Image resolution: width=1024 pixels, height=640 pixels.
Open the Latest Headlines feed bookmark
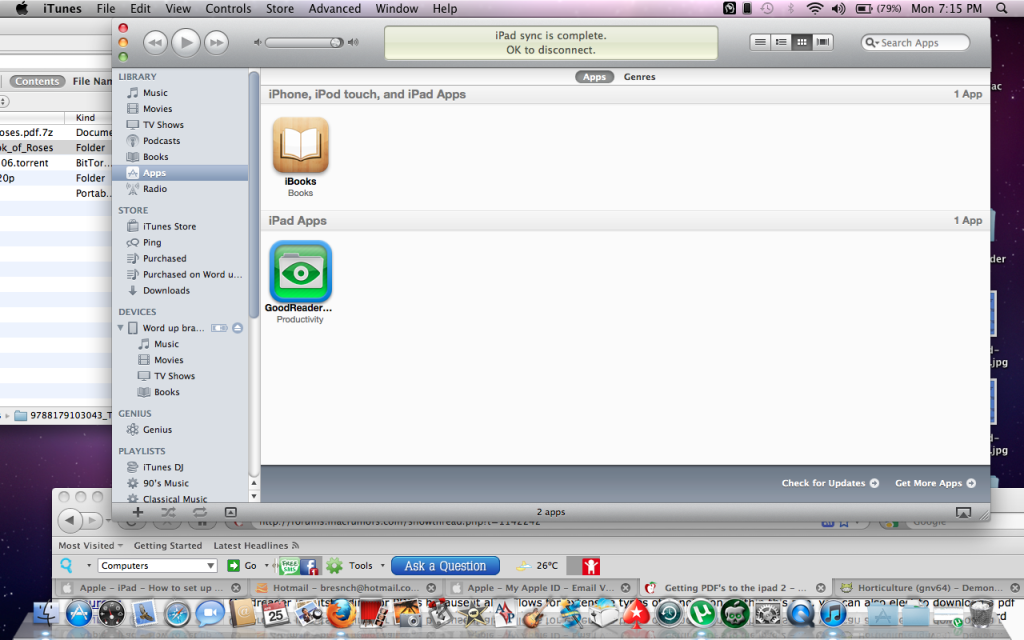click(x=256, y=545)
